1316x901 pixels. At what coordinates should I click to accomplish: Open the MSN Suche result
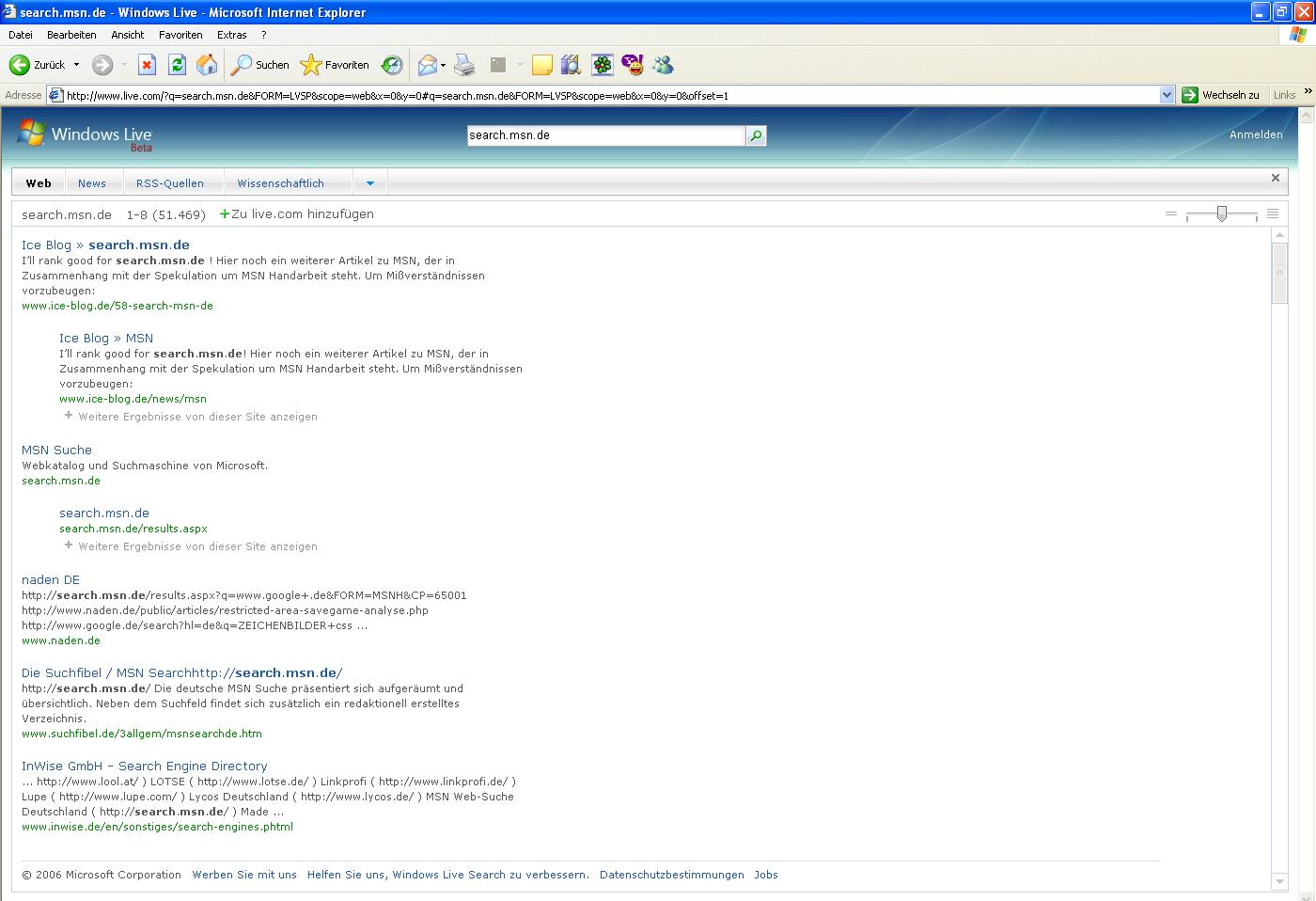click(x=56, y=450)
